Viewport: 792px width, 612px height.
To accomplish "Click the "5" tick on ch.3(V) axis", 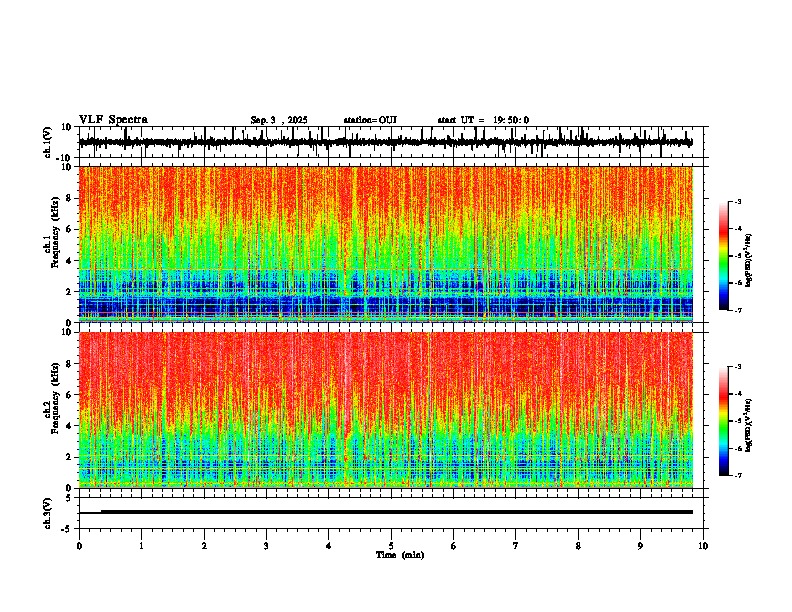I will pyautogui.click(x=70, y=497).
